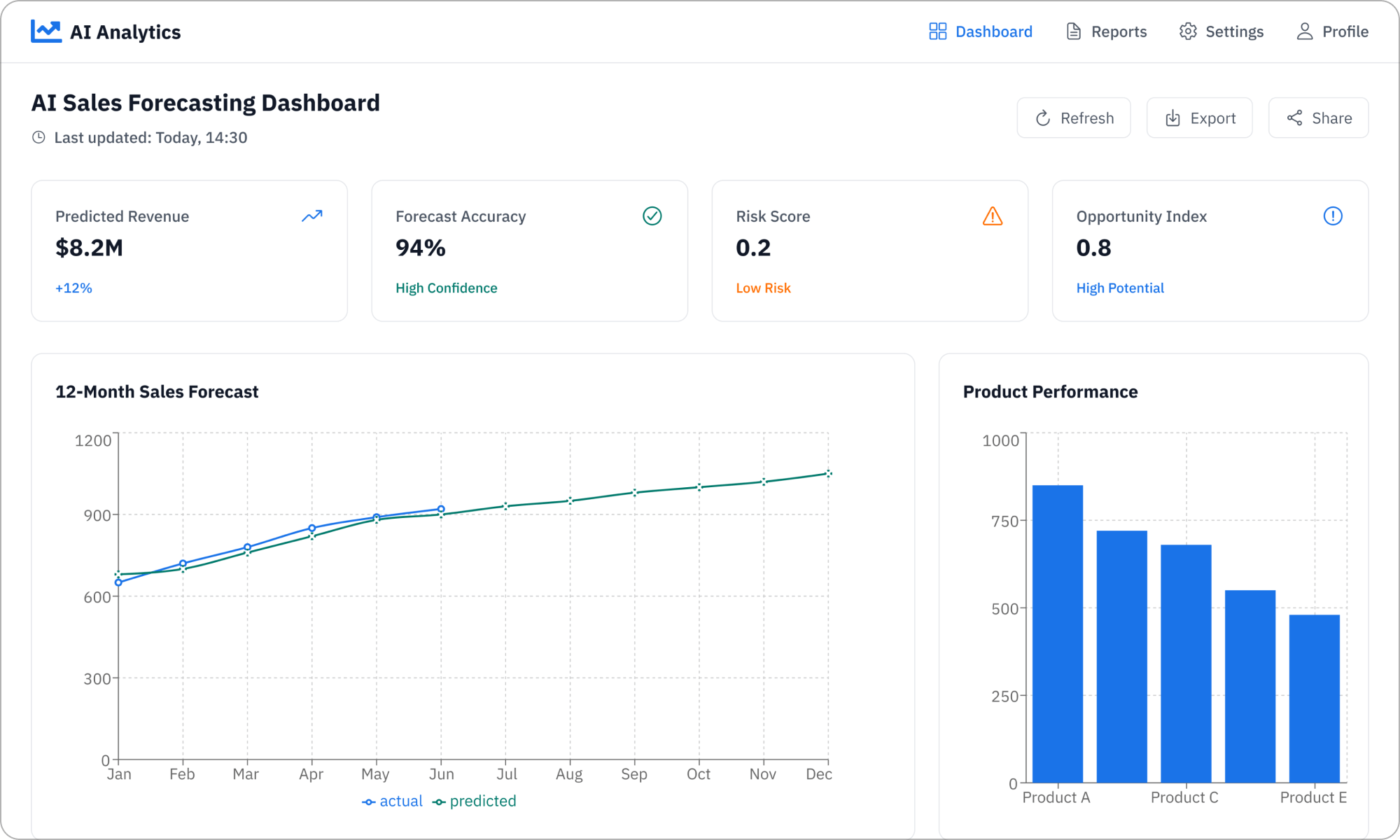Click the trend arrow icon on Predicted Revenue card
The height and width of the screenshot is (840, 1400).
point(311,217)
